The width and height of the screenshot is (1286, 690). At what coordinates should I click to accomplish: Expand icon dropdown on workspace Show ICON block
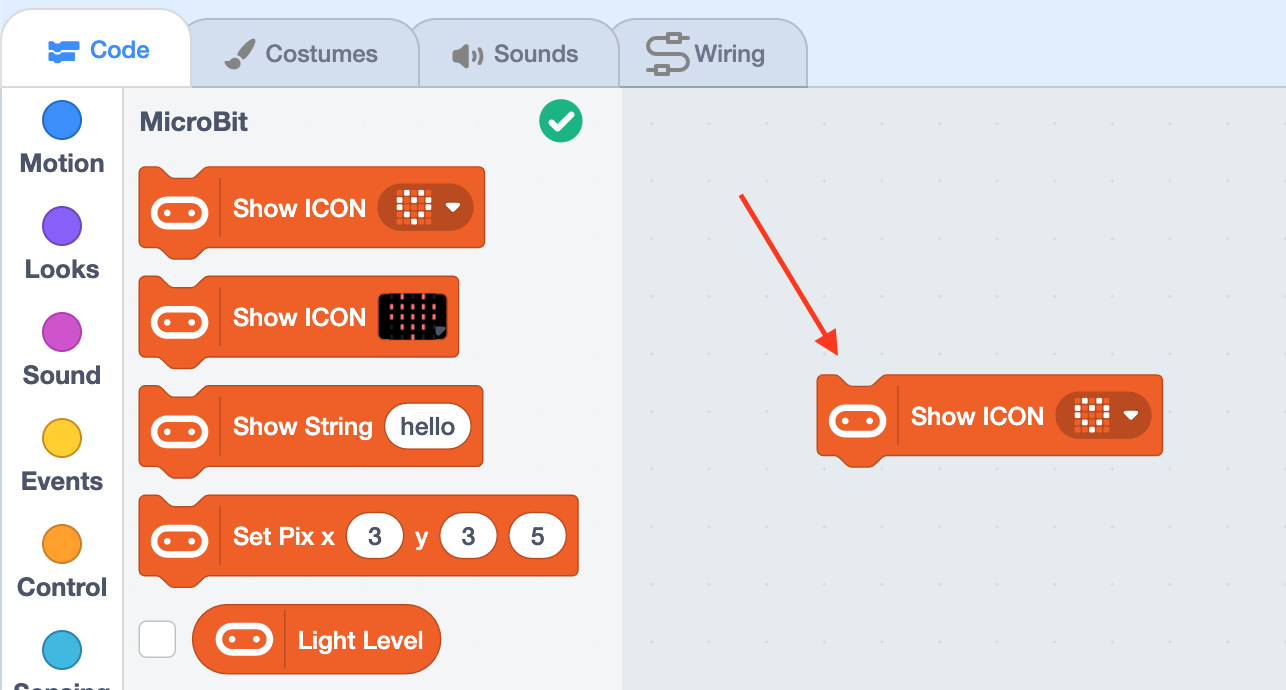tap(1103, 415)
